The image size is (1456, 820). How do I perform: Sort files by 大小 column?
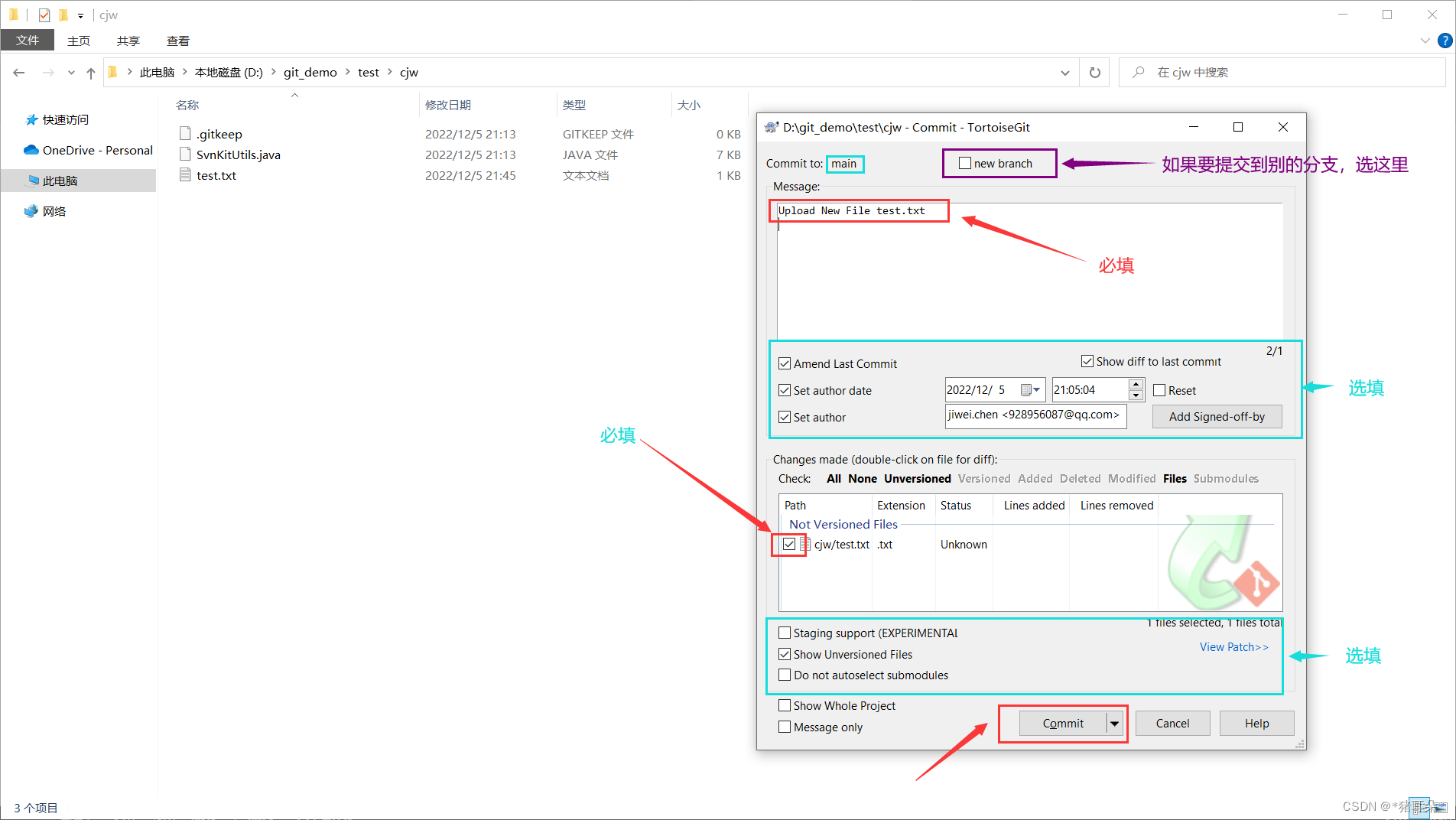click(x=689, y=105)
